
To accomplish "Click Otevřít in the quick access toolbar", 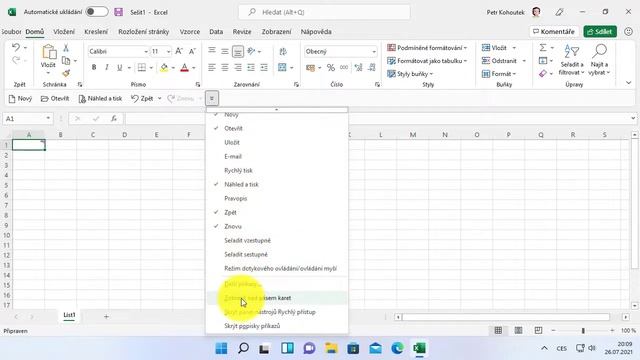I will [55, 98].
